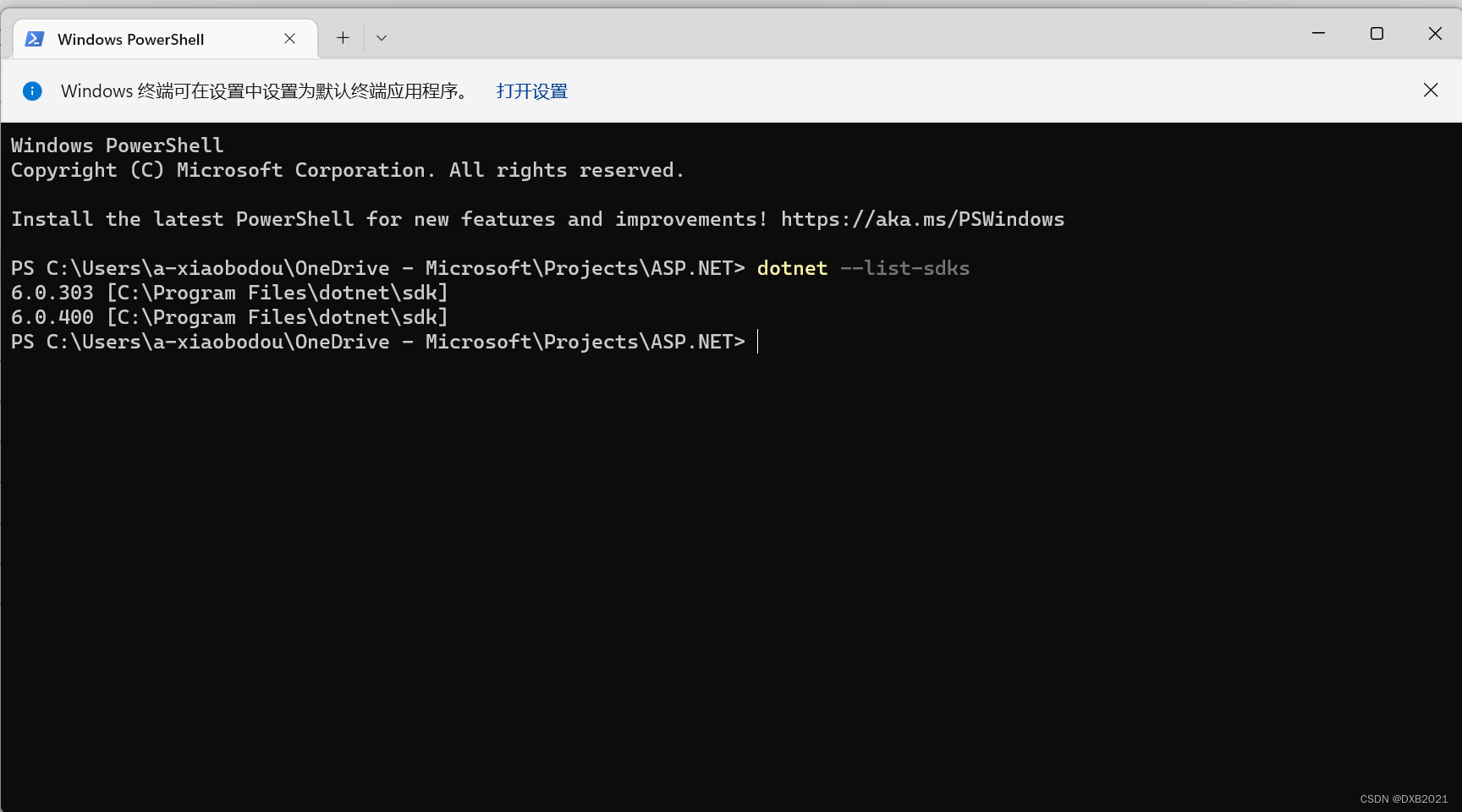Dismiss the default terminal notification bar
This screenshot has width=1462, height=812.
tap(1431, 91)
